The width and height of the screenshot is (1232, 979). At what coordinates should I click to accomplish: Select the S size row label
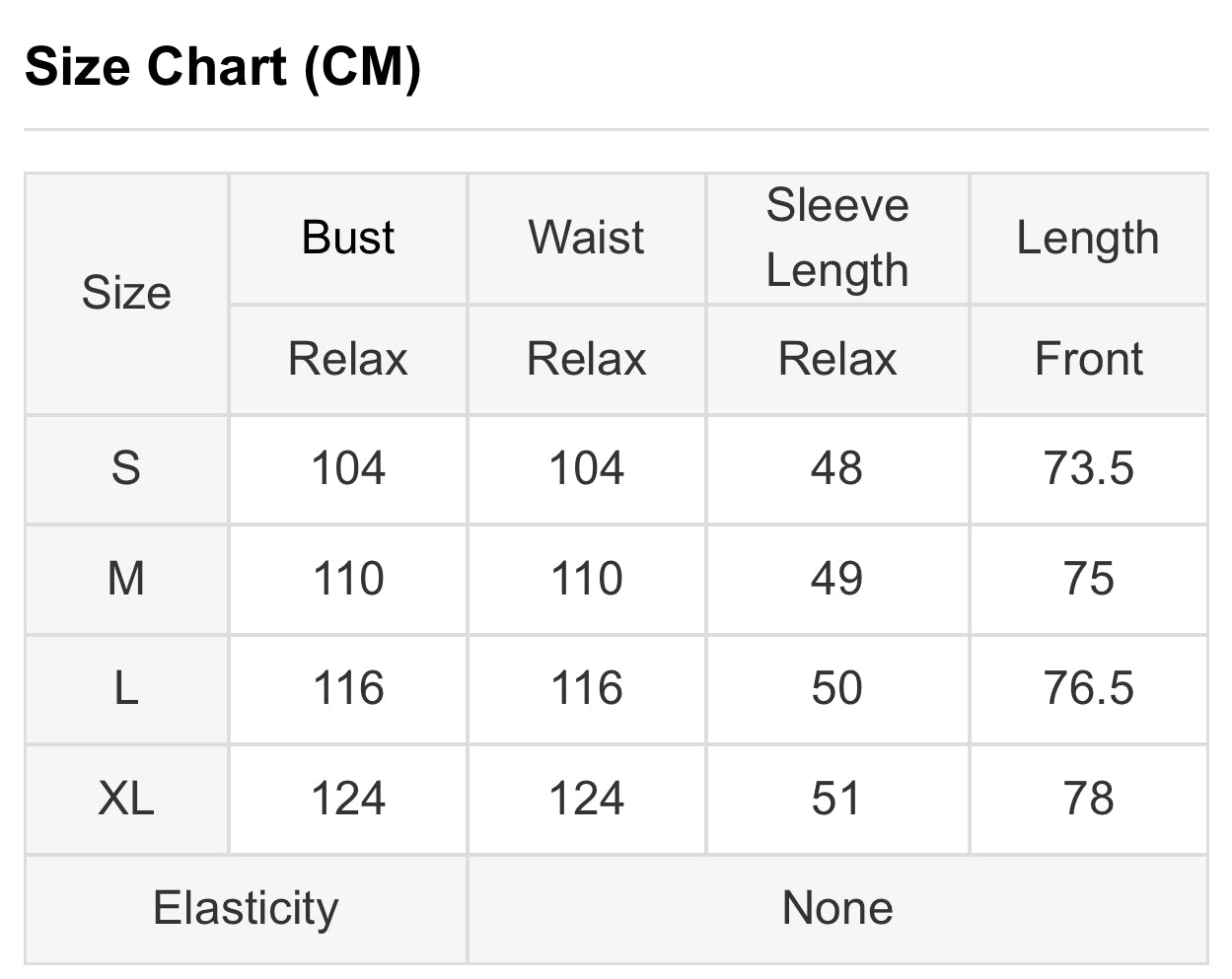pyautogui.click(x=126, y=468)
